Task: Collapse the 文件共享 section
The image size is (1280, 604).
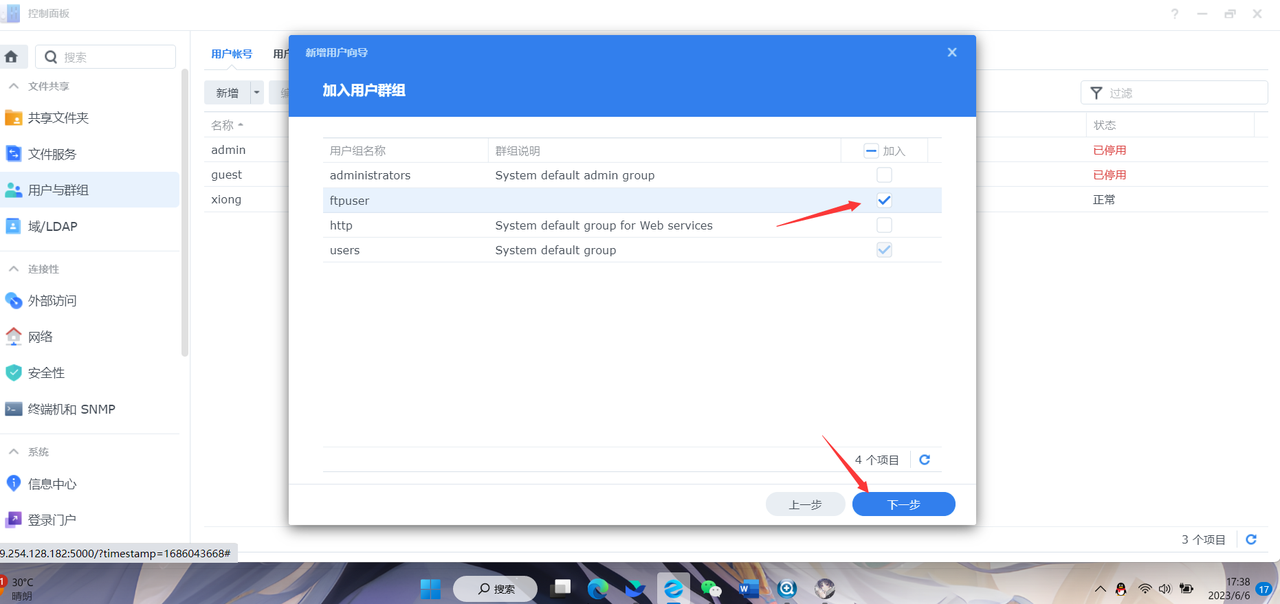Action: click(x=14, y=87)
